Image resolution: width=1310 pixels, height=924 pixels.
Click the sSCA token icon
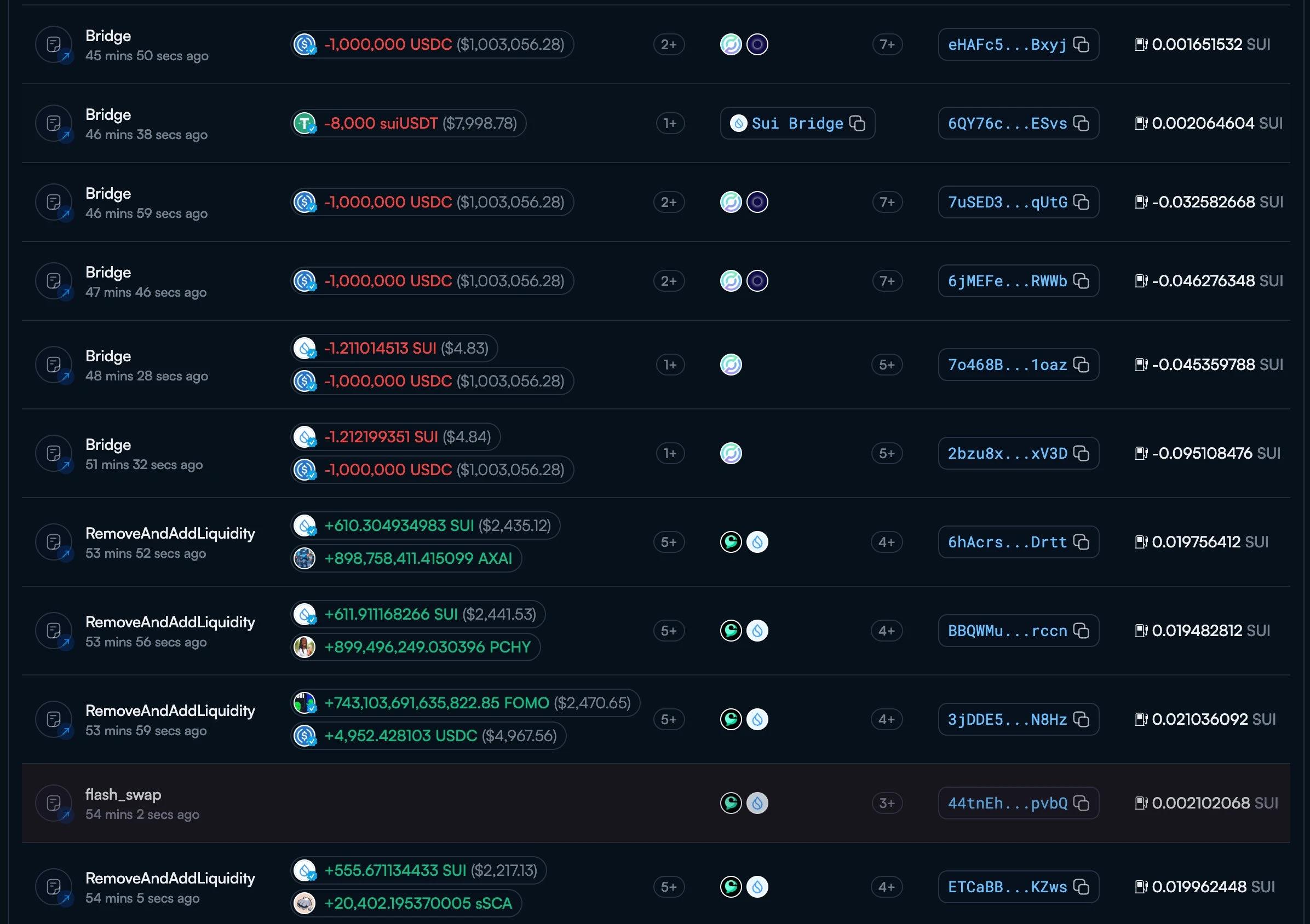304,903
